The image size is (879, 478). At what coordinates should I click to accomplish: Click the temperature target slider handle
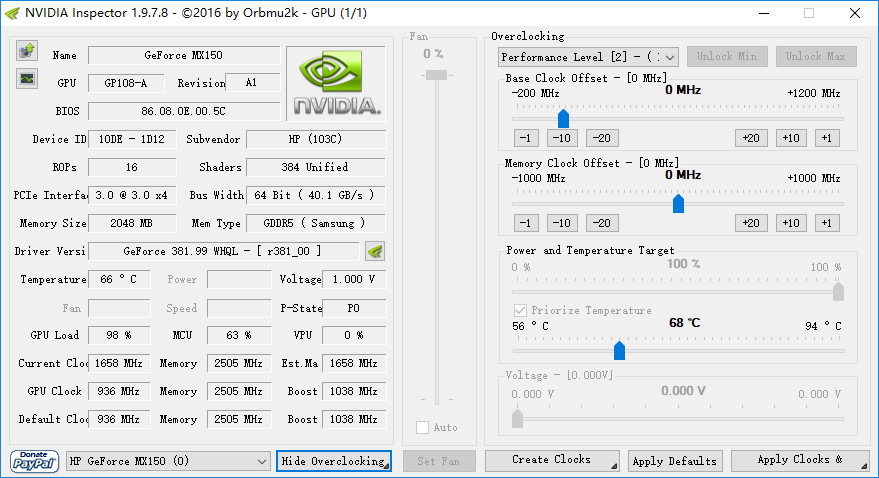tap(619, 350)
